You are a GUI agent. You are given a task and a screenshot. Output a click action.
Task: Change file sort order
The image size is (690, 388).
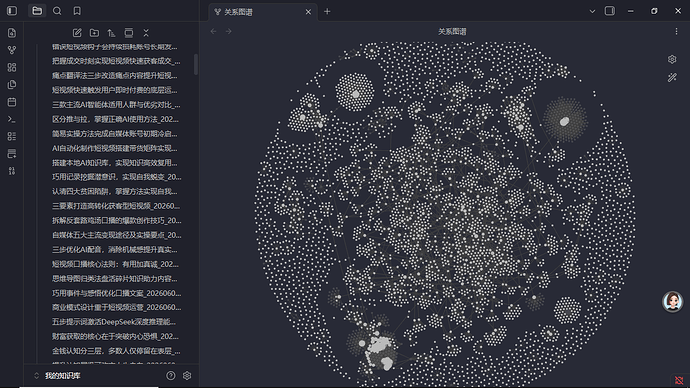[x=111, y=33]
